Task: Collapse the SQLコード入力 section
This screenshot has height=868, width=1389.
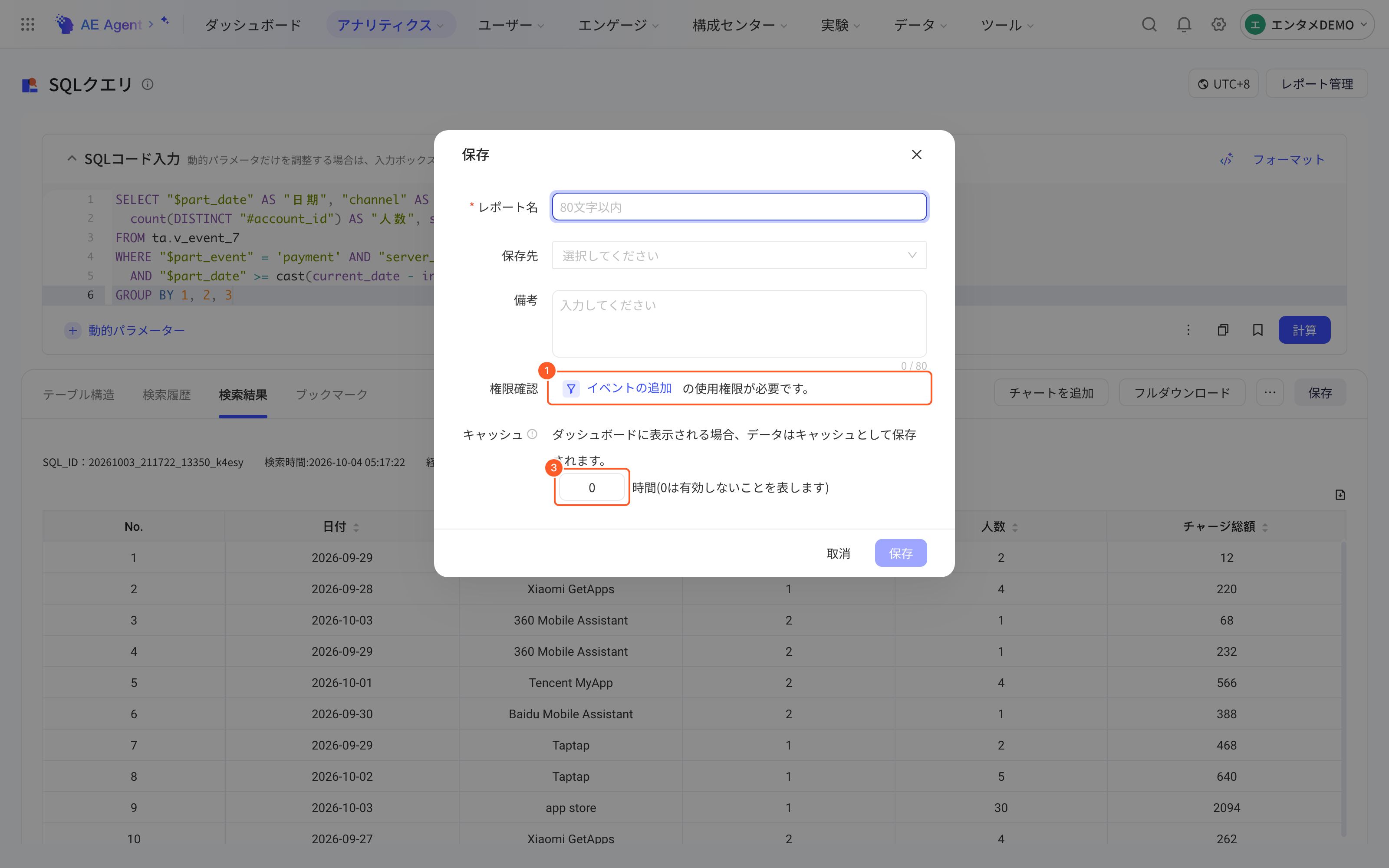Action: [72, 158]
